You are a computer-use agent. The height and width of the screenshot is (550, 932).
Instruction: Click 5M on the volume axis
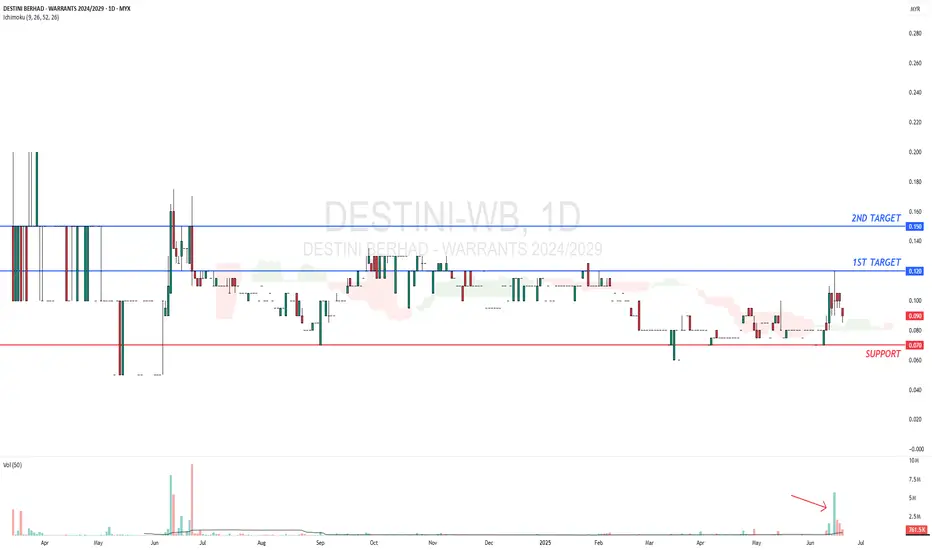click(913, 498)
